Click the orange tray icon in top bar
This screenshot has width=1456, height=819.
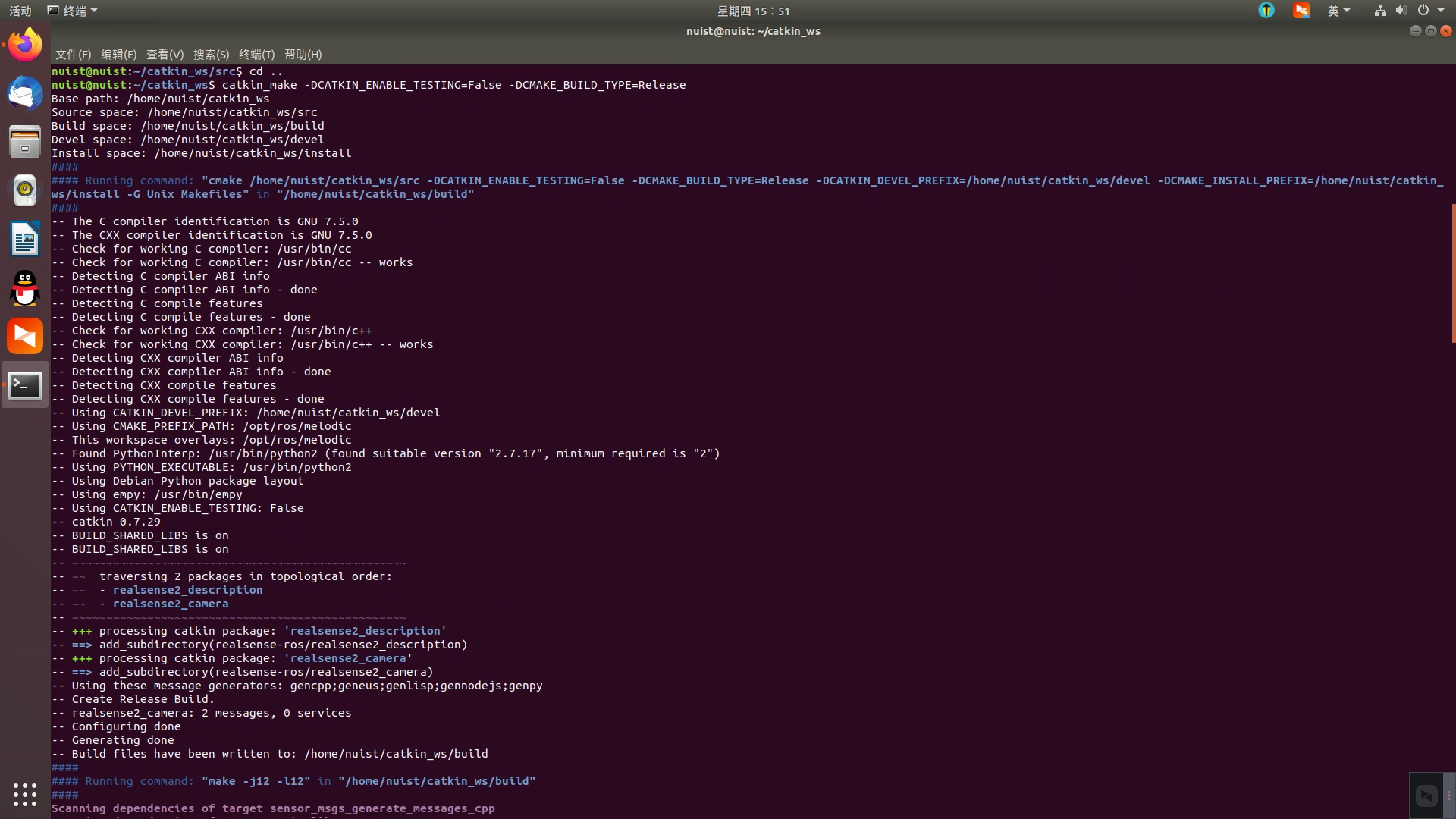click(x=1301, y=11)
